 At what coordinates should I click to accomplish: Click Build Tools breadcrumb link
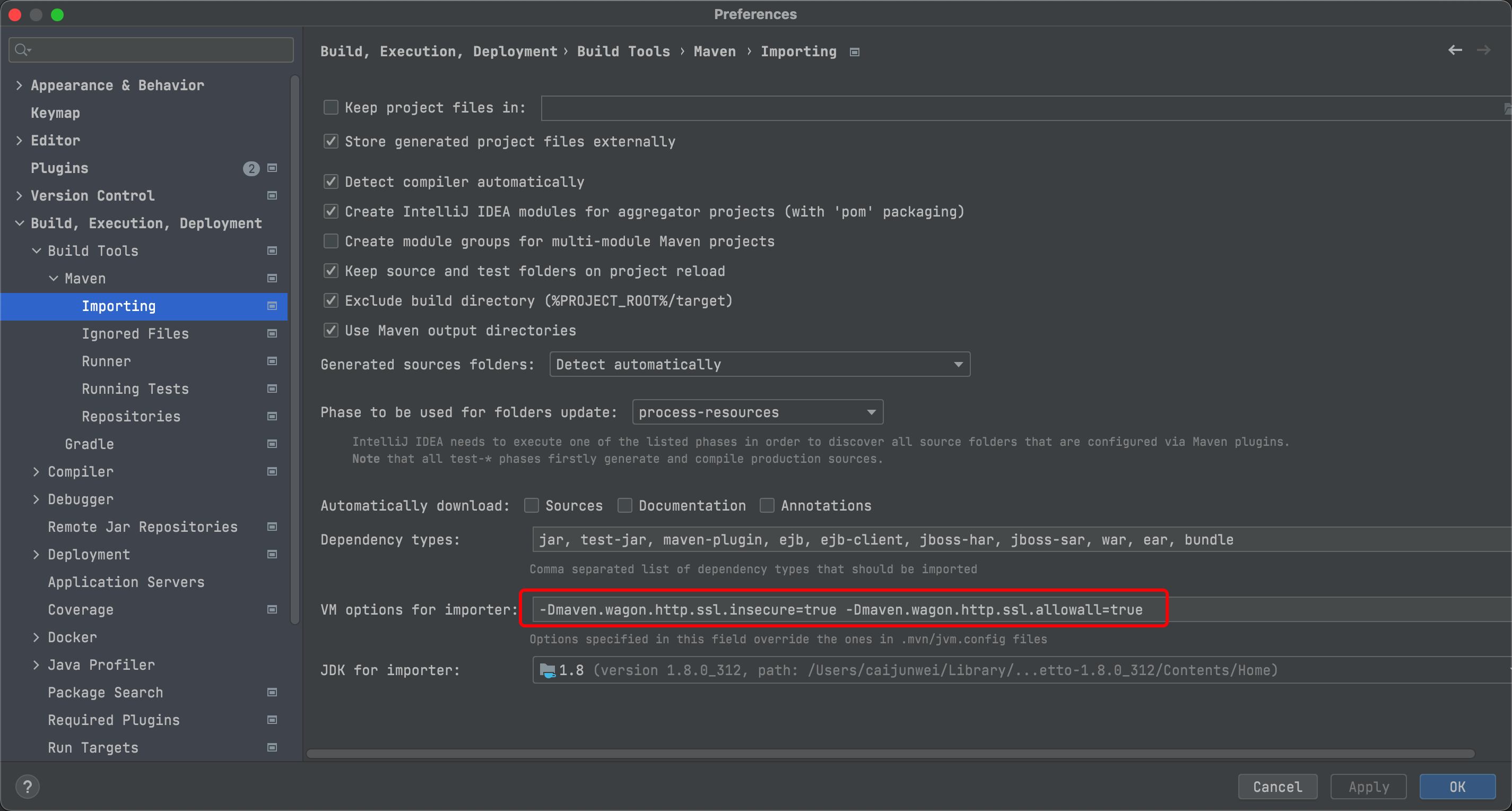click(623, 51)
